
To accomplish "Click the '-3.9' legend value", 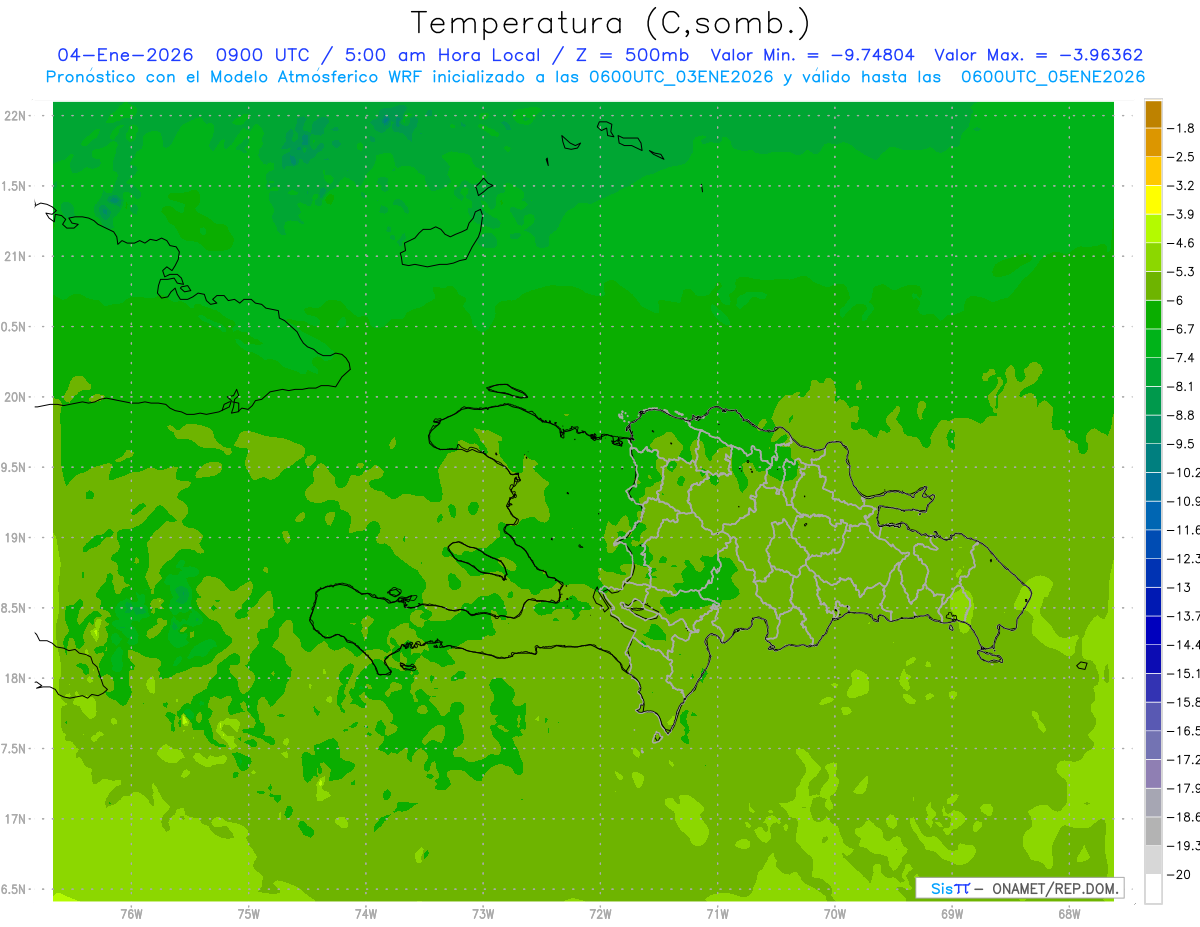I will tap(1181, 214).
